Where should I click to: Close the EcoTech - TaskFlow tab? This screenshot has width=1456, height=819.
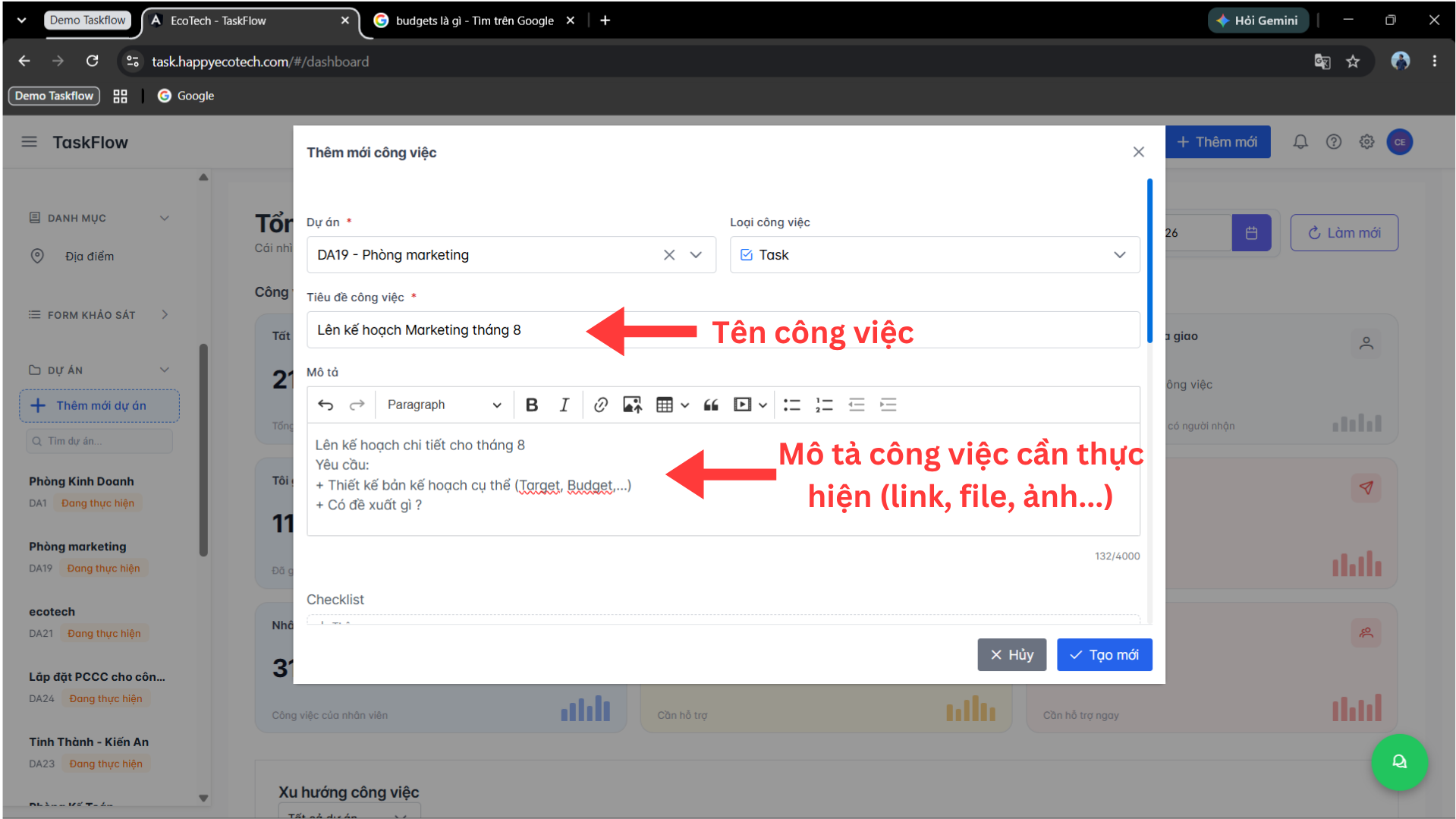(x=345, y=20)
